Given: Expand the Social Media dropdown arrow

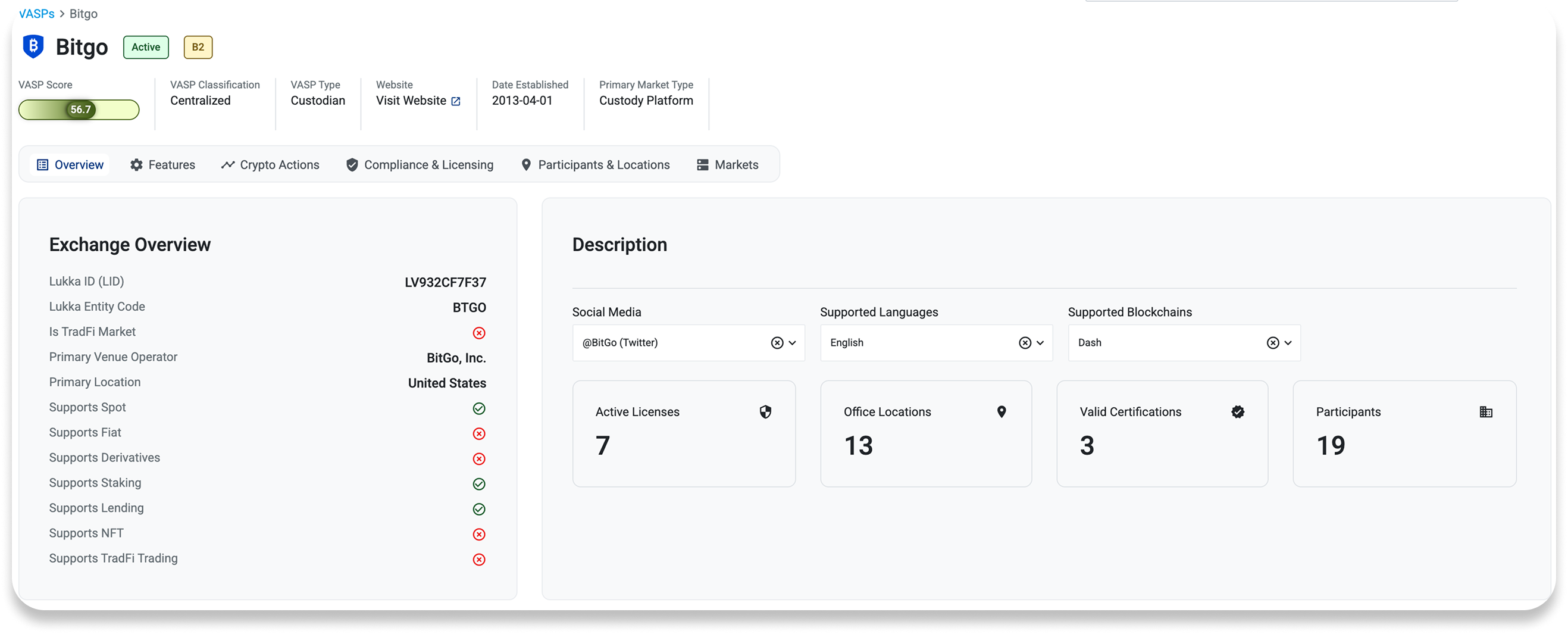Looking at the screenshot, I should click(x=792, y=343).
